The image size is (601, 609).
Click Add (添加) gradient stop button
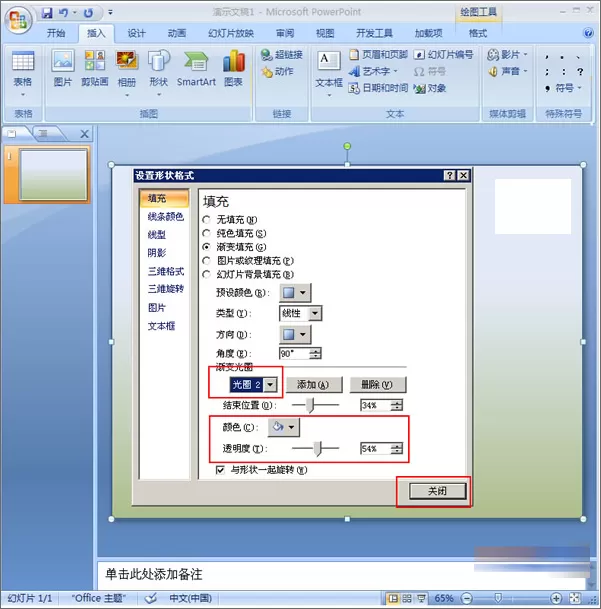coord(314,385)
